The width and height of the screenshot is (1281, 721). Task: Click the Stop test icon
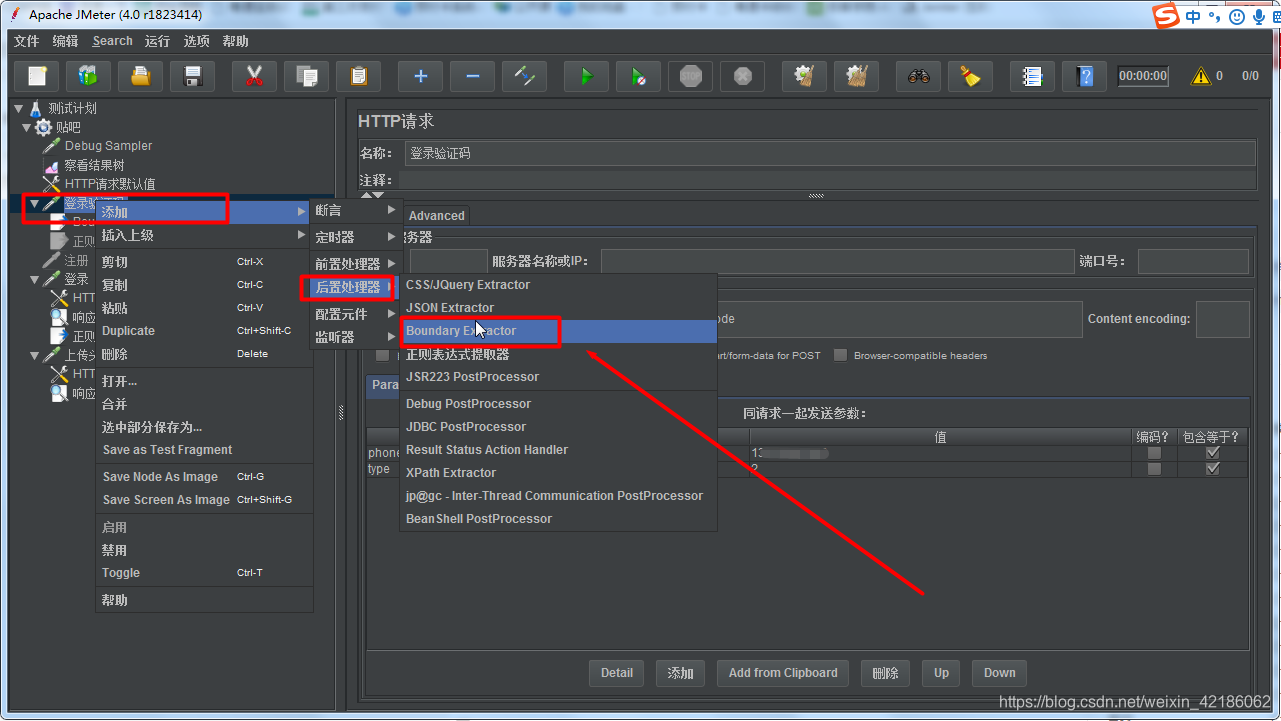coord(690,76)
